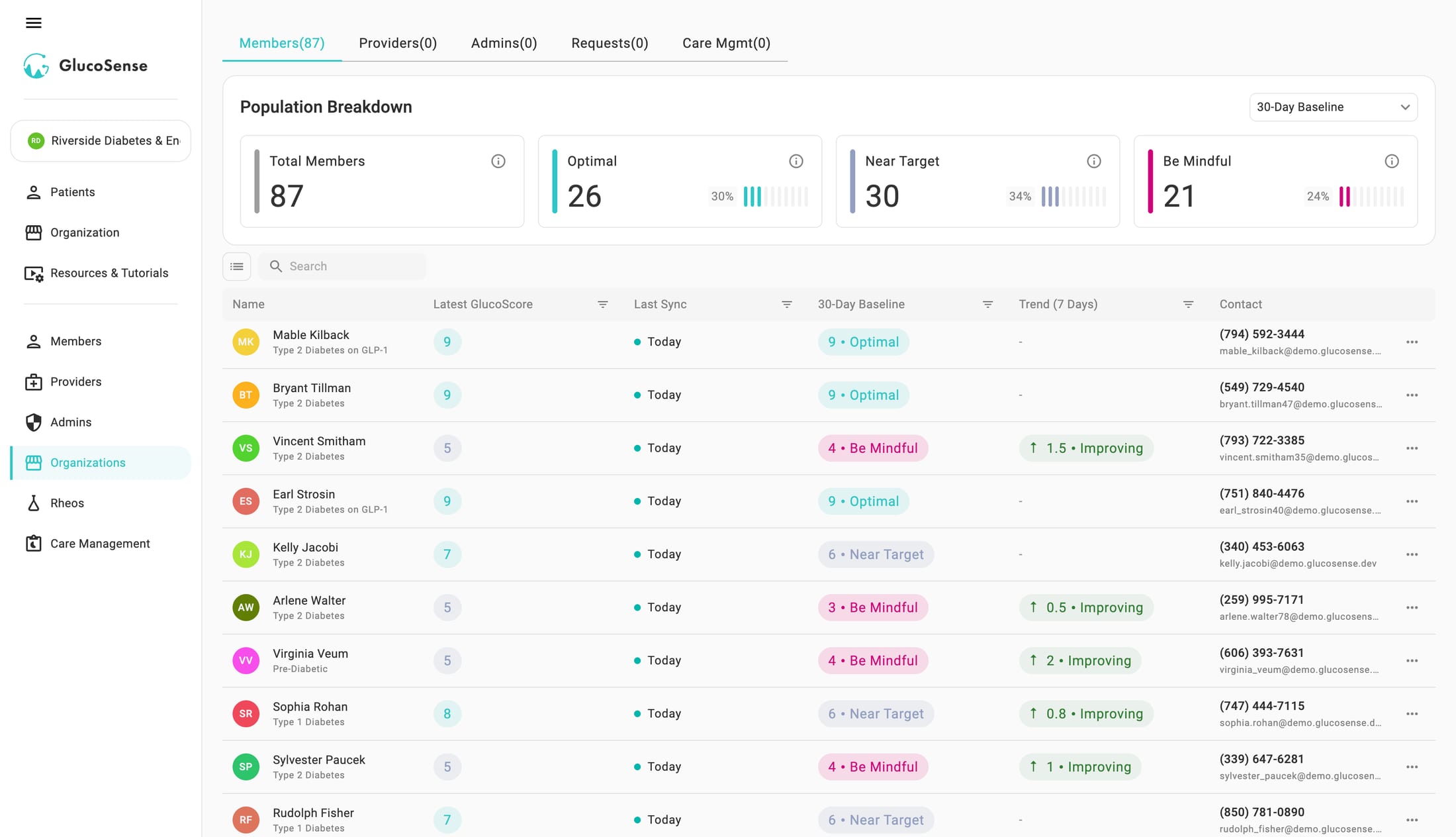This screenshot has height=837, width=1456.
Task: Open more options for Vincent Smitham
Action: [1412, 448]
